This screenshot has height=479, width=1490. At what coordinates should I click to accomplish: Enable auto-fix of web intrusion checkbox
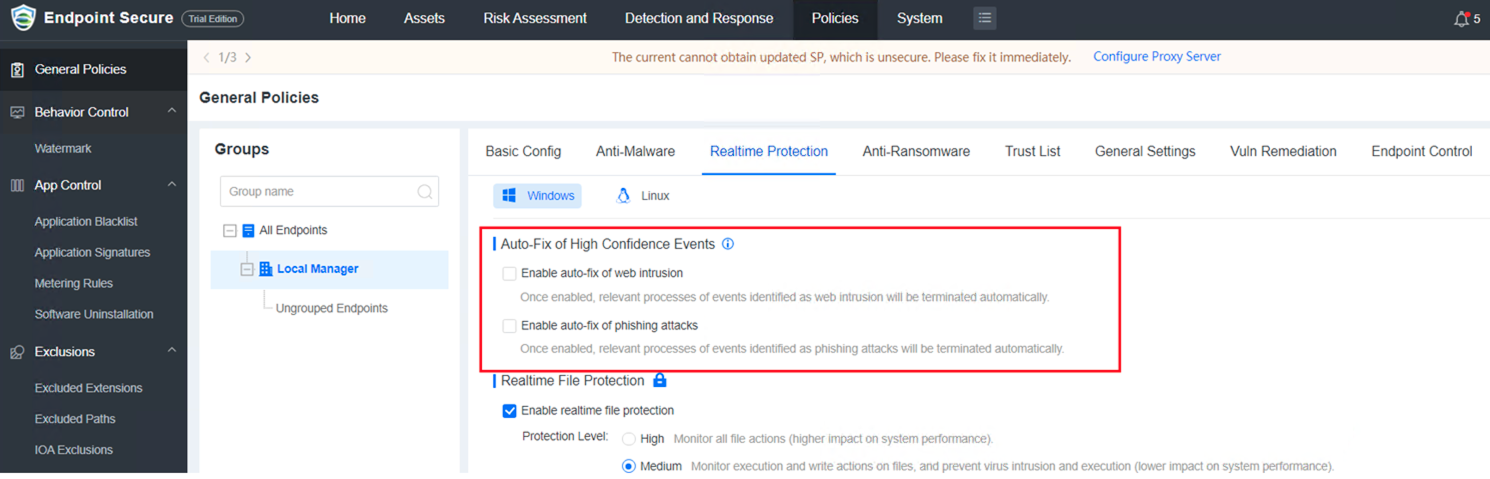point(510,273)
